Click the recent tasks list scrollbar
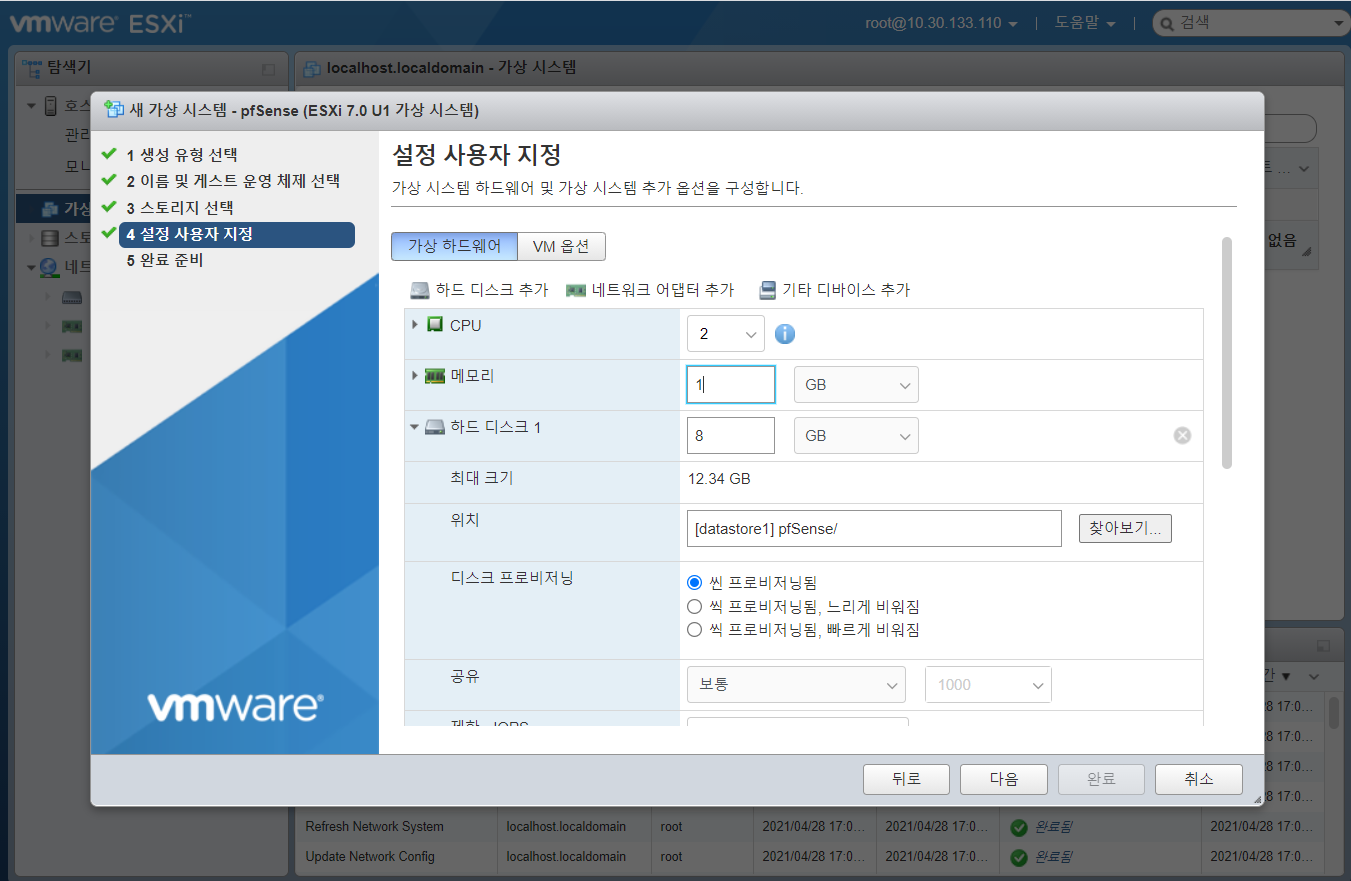Viewport: 1351px width, 881px height. pyautogui.click(x=1333, y=714)
